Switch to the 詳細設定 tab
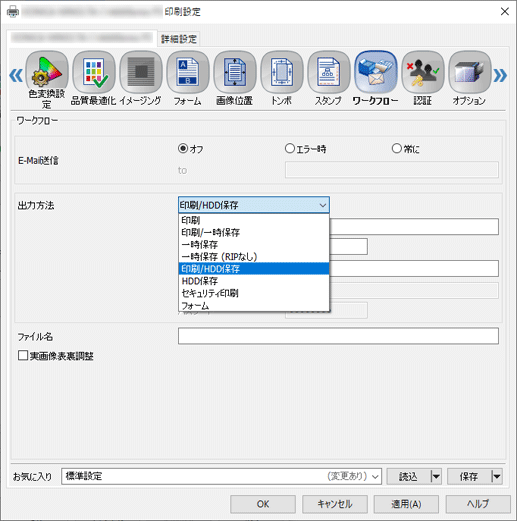 [x=179, y=39]
